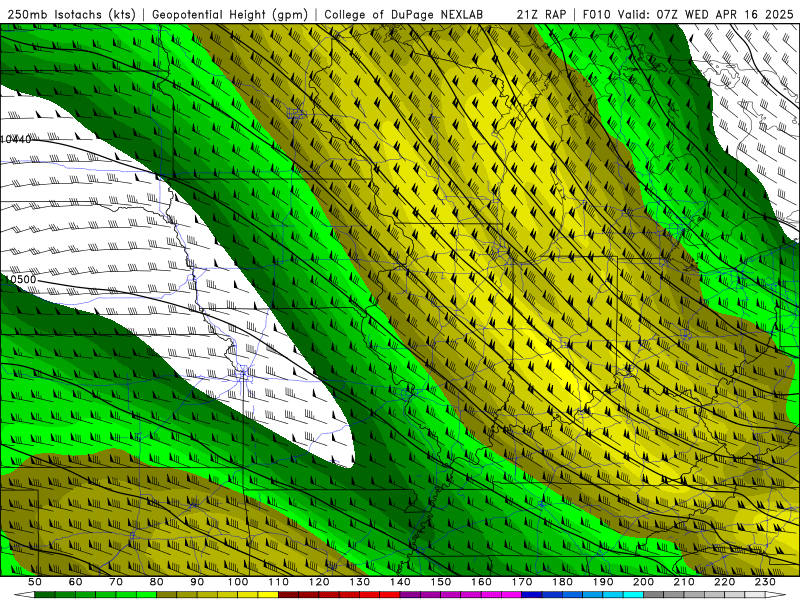Click the 100 label on the color scale
Viewport: 800px width, 600px height.
coord(238,582)
